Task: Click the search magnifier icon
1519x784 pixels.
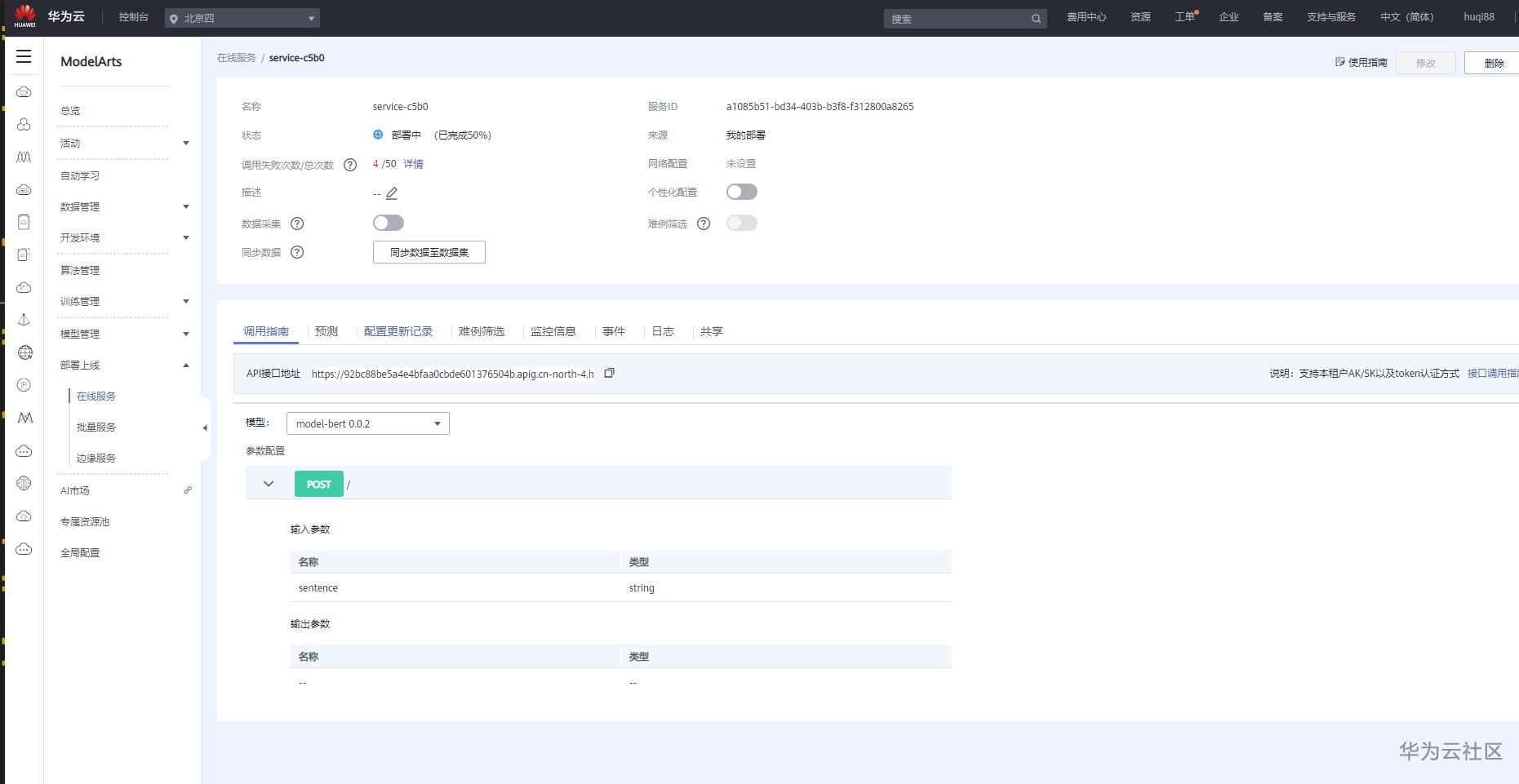Action: [x=1036, y=19]
